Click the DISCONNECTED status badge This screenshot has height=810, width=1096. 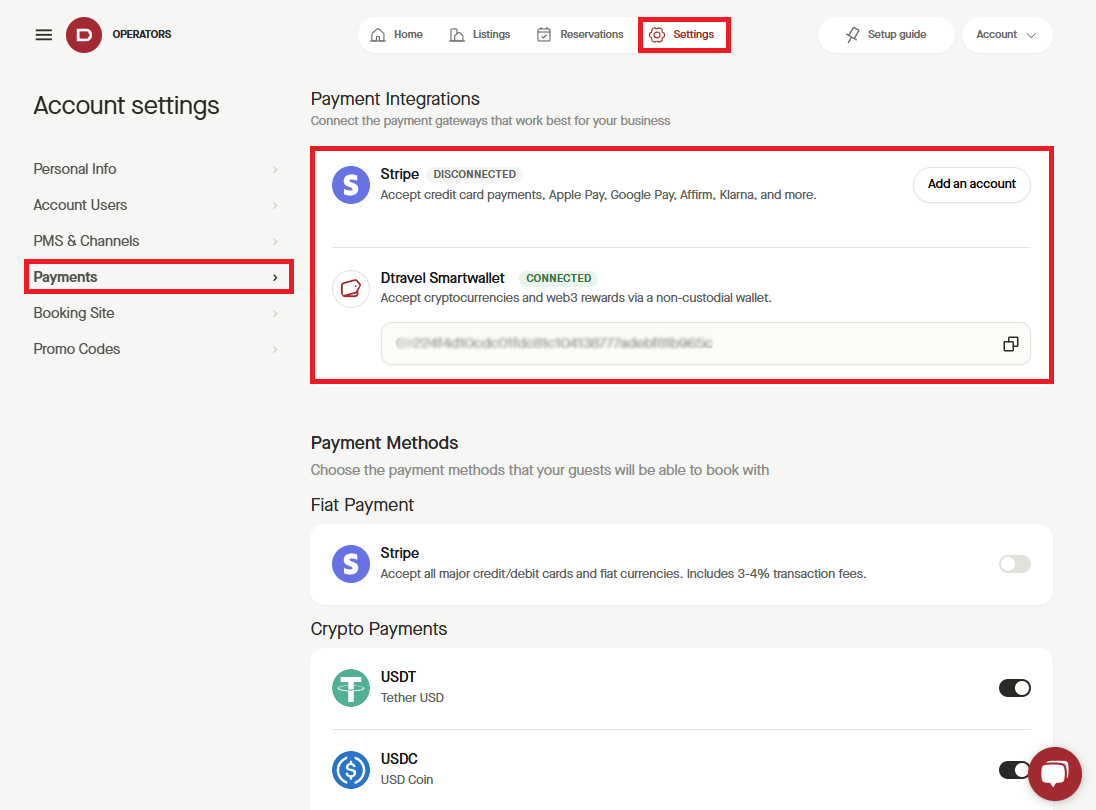[475, 174]
